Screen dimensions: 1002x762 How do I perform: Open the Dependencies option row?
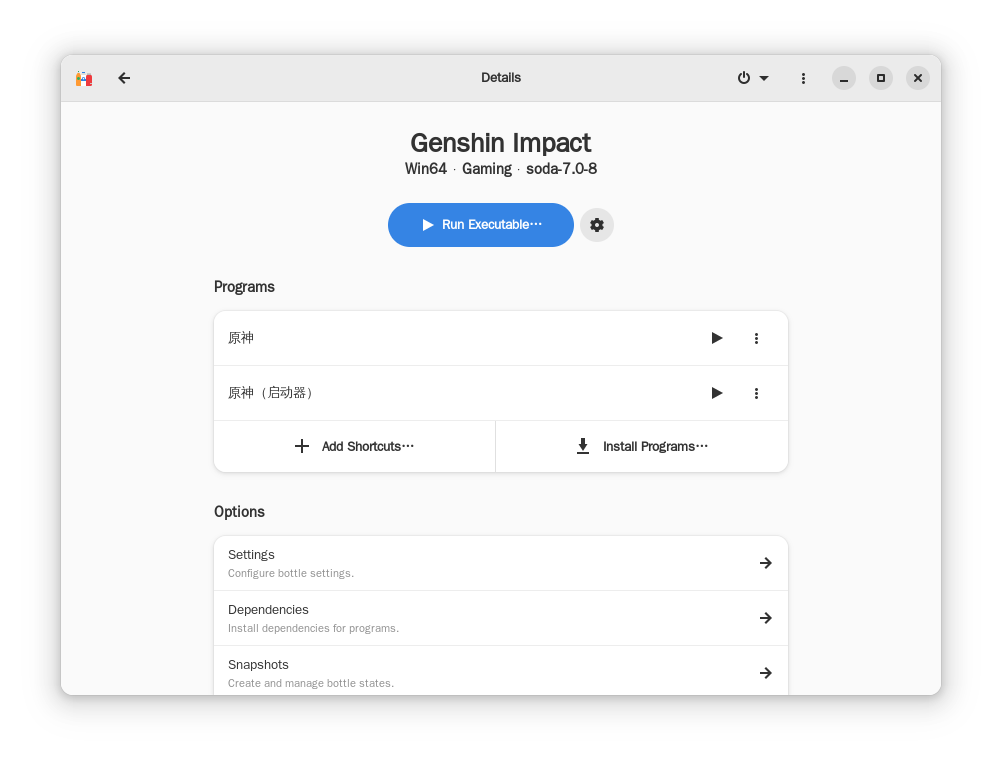click(501, 618)
